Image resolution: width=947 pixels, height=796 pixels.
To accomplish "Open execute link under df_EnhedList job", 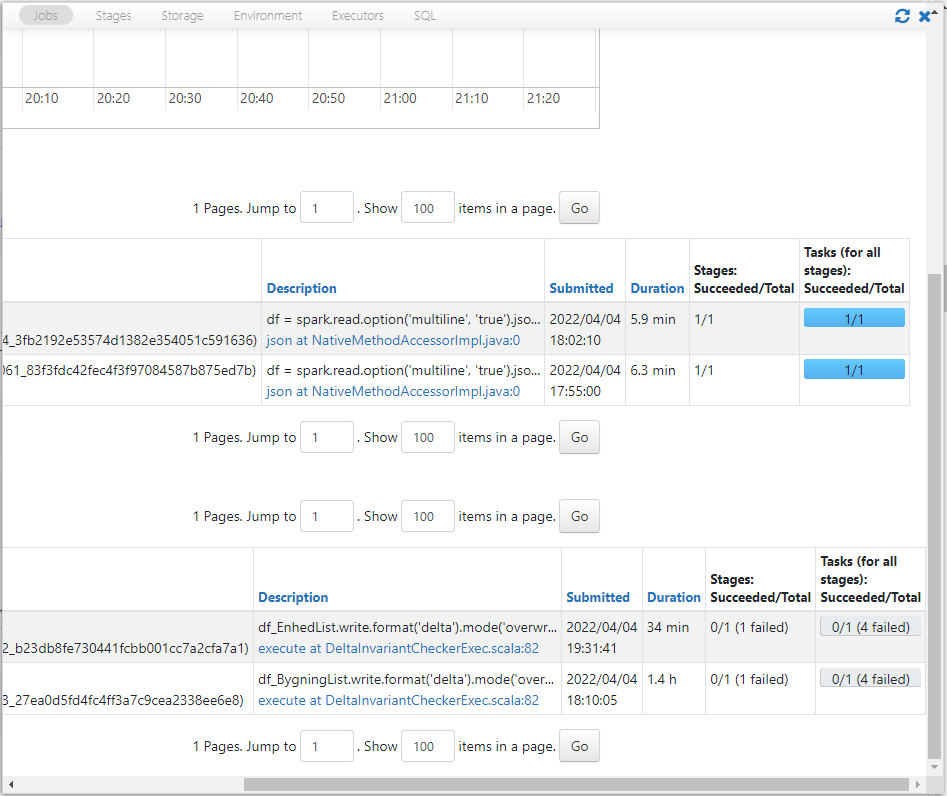I will pyautogui.click(x=398, y=648).
